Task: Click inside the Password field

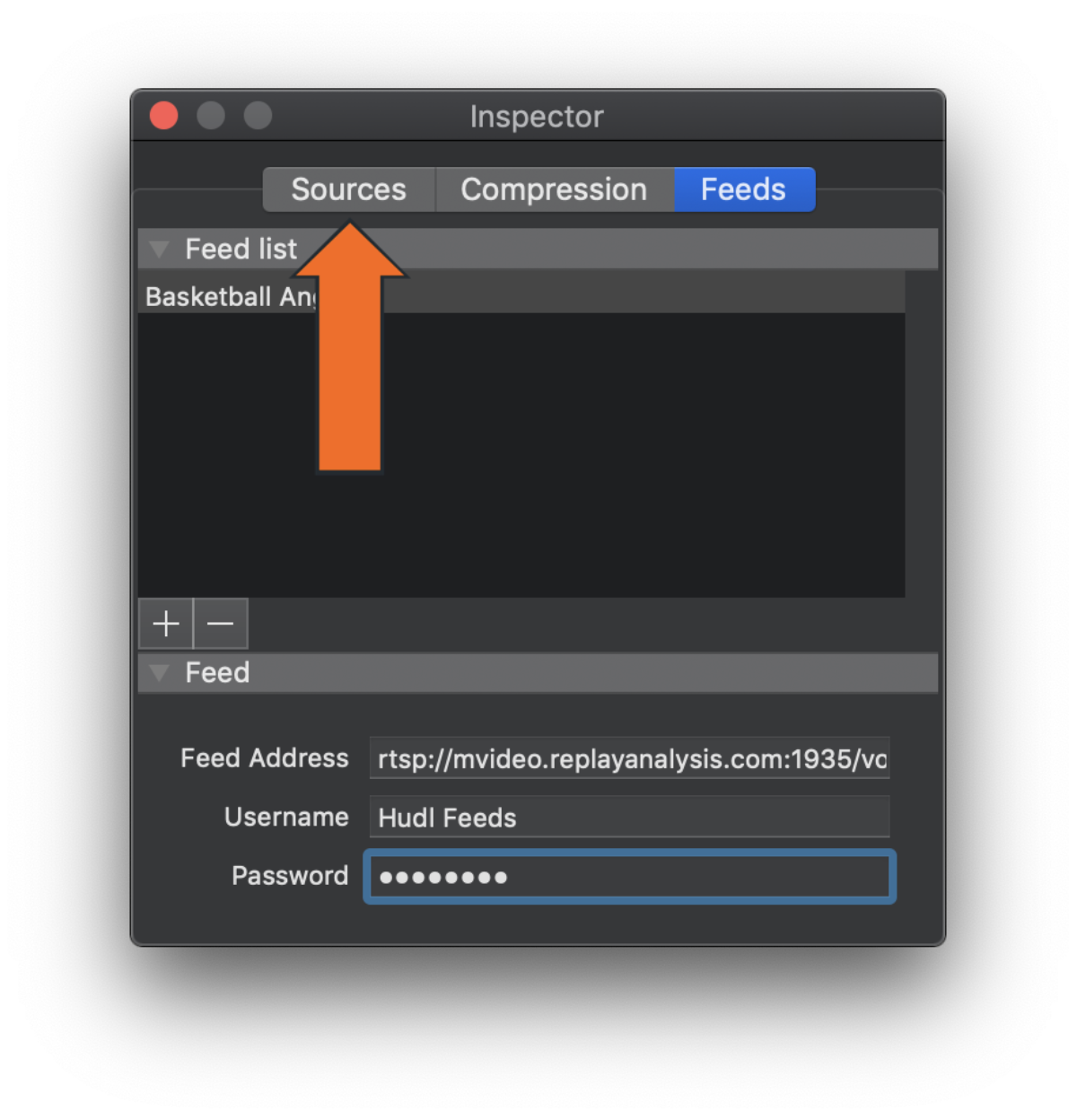Action: coord(628,877)
